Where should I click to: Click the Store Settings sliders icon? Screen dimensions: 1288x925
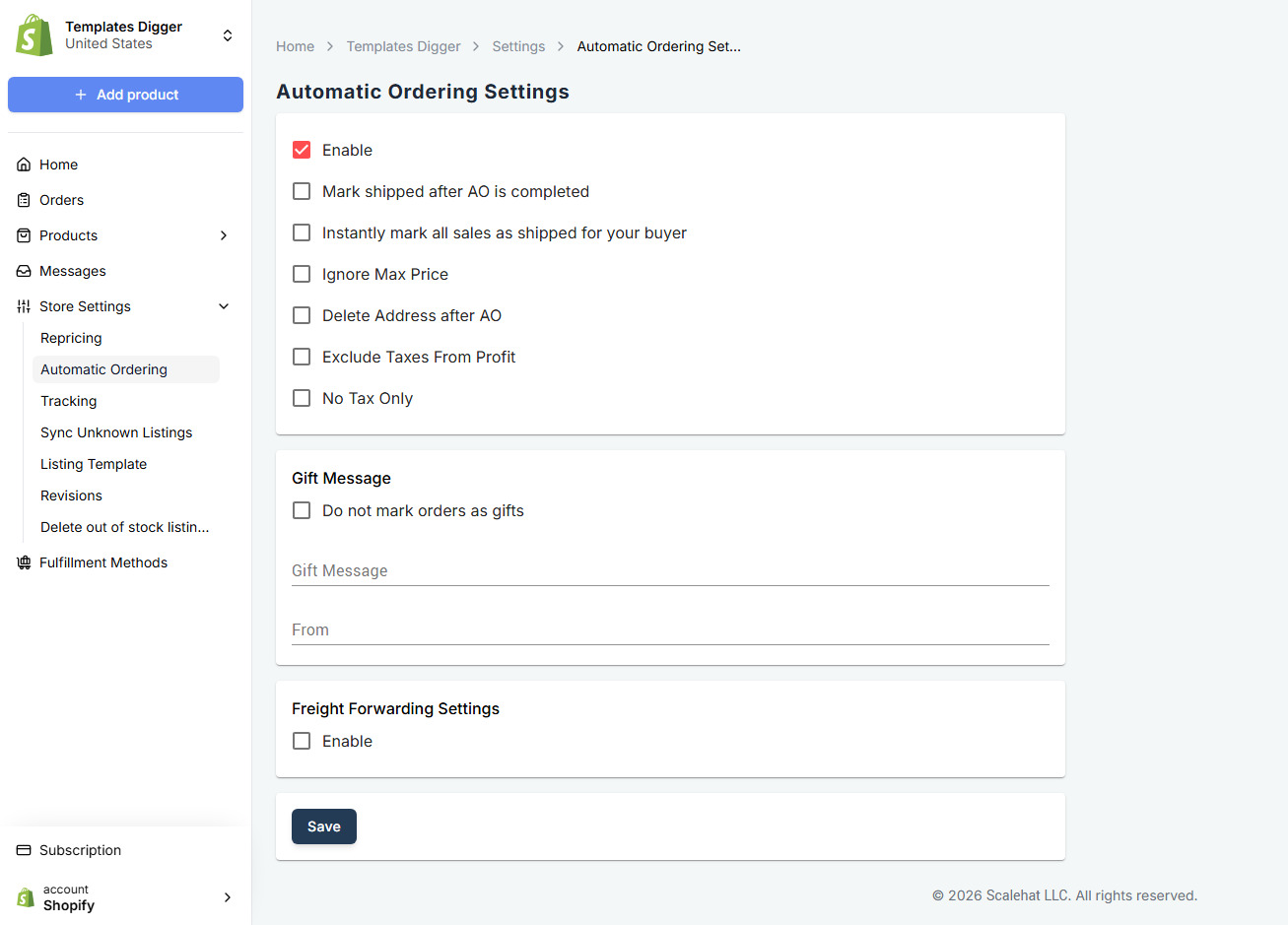[24, 306]
